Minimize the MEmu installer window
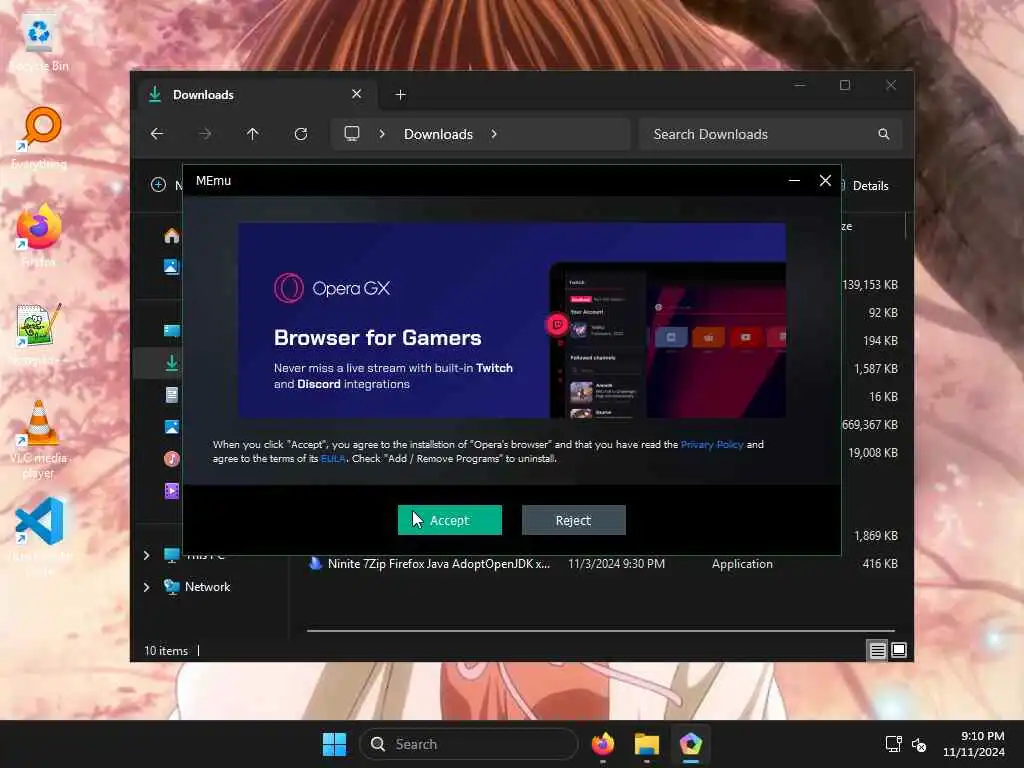This screenshot has width=1024, height=768. coord(794,180)
